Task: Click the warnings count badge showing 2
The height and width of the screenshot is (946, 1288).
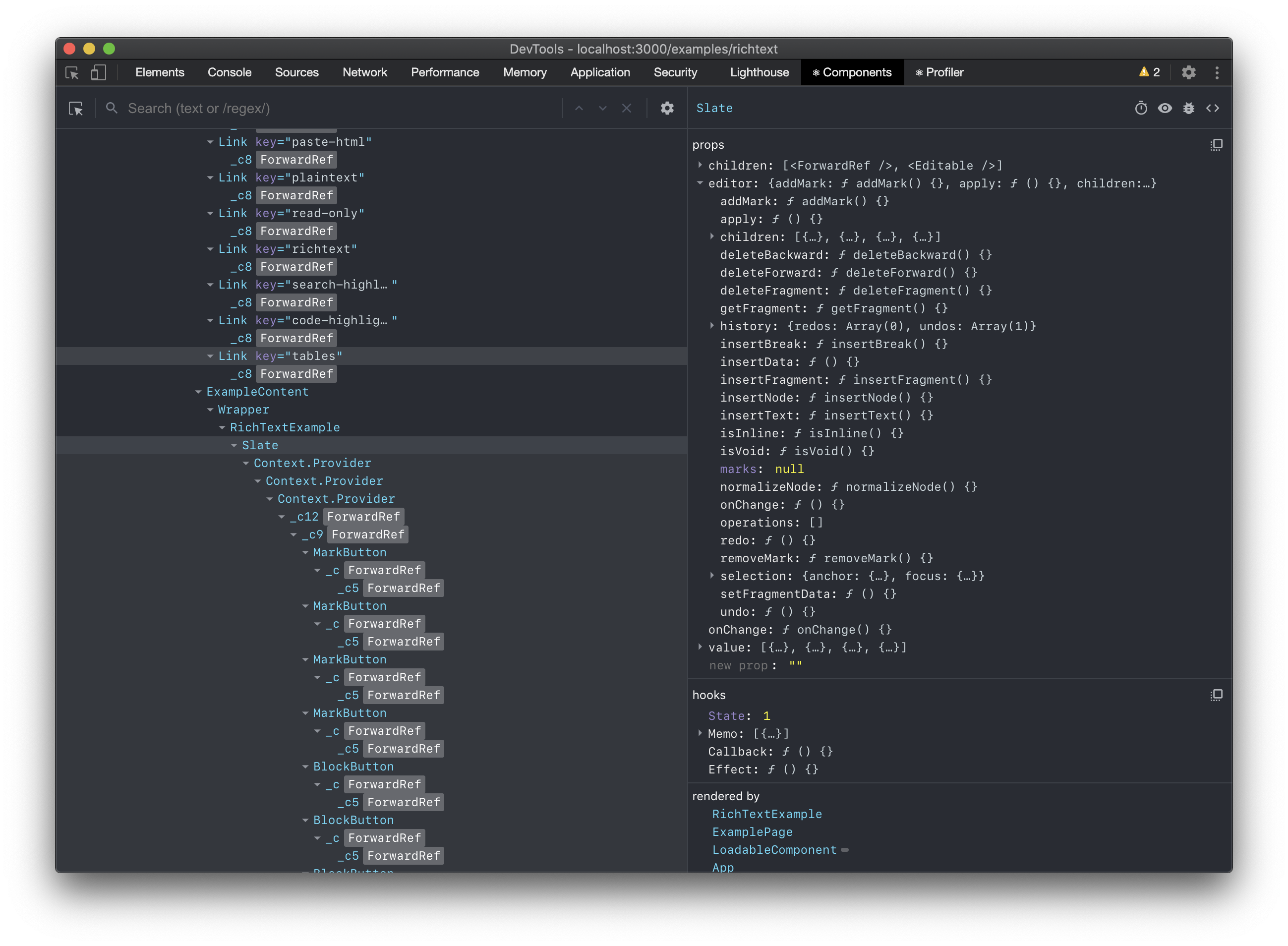Action: (x=1149, y=73)
